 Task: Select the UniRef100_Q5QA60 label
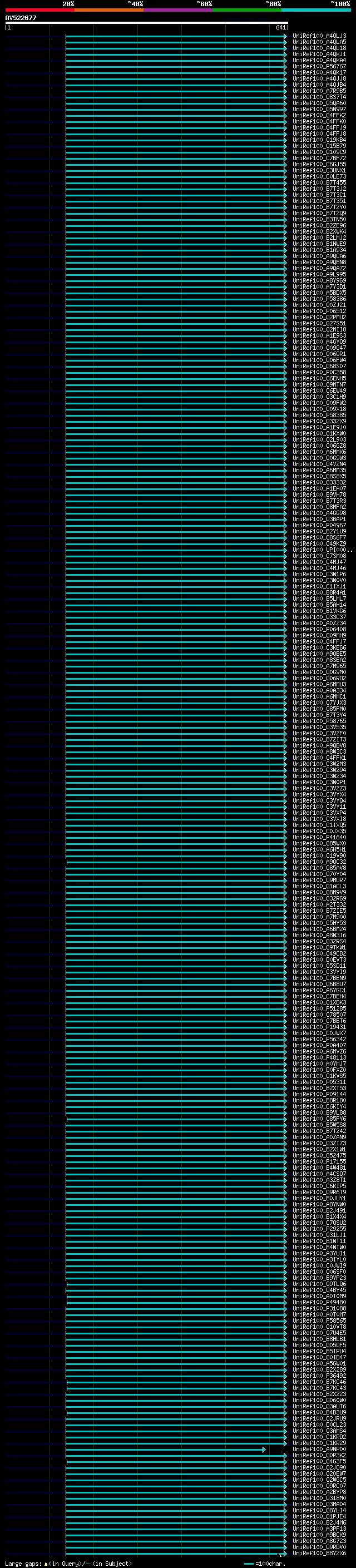319,103
